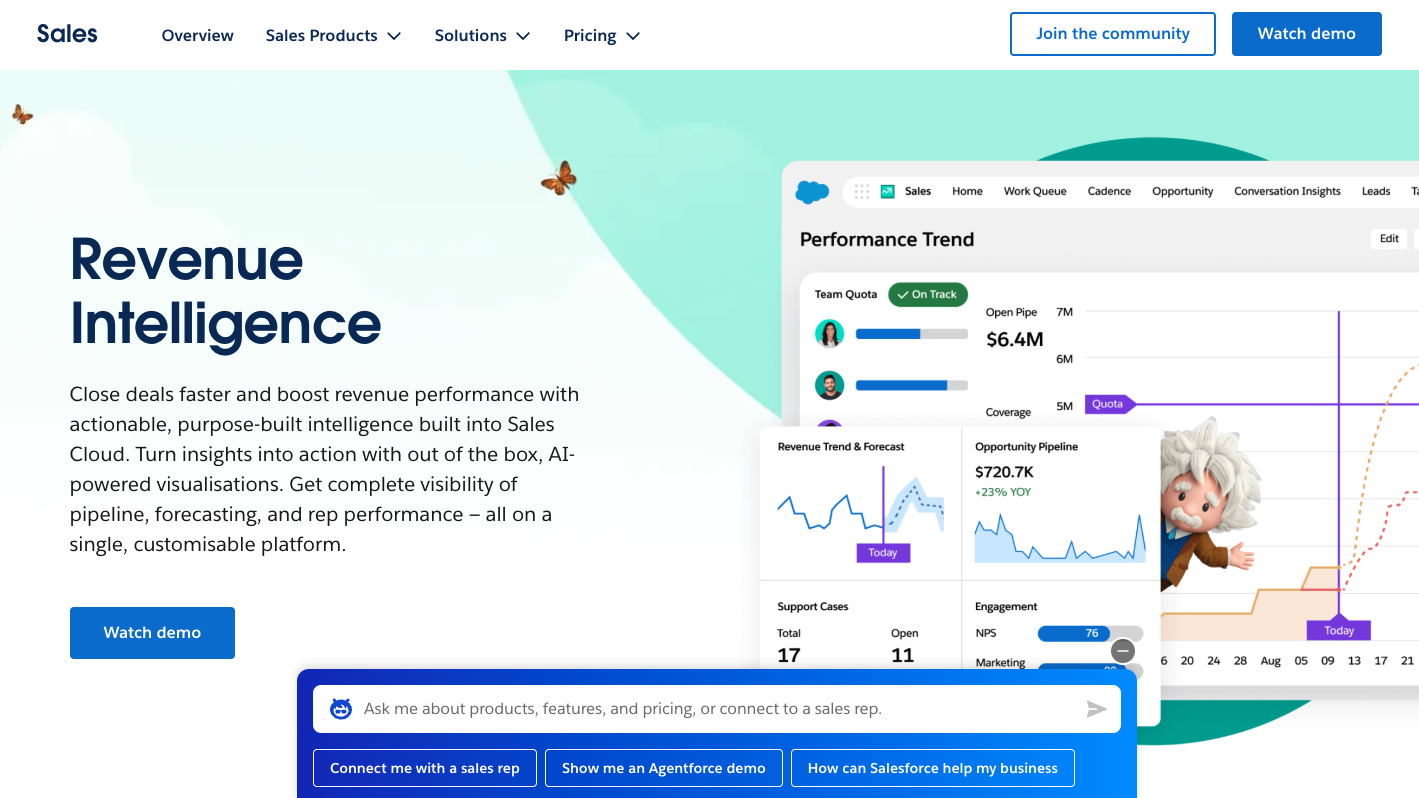The width and height of the screenshot is (1419, 798).
Task: Open the app launcher dots grid icon
Action: 862,191
